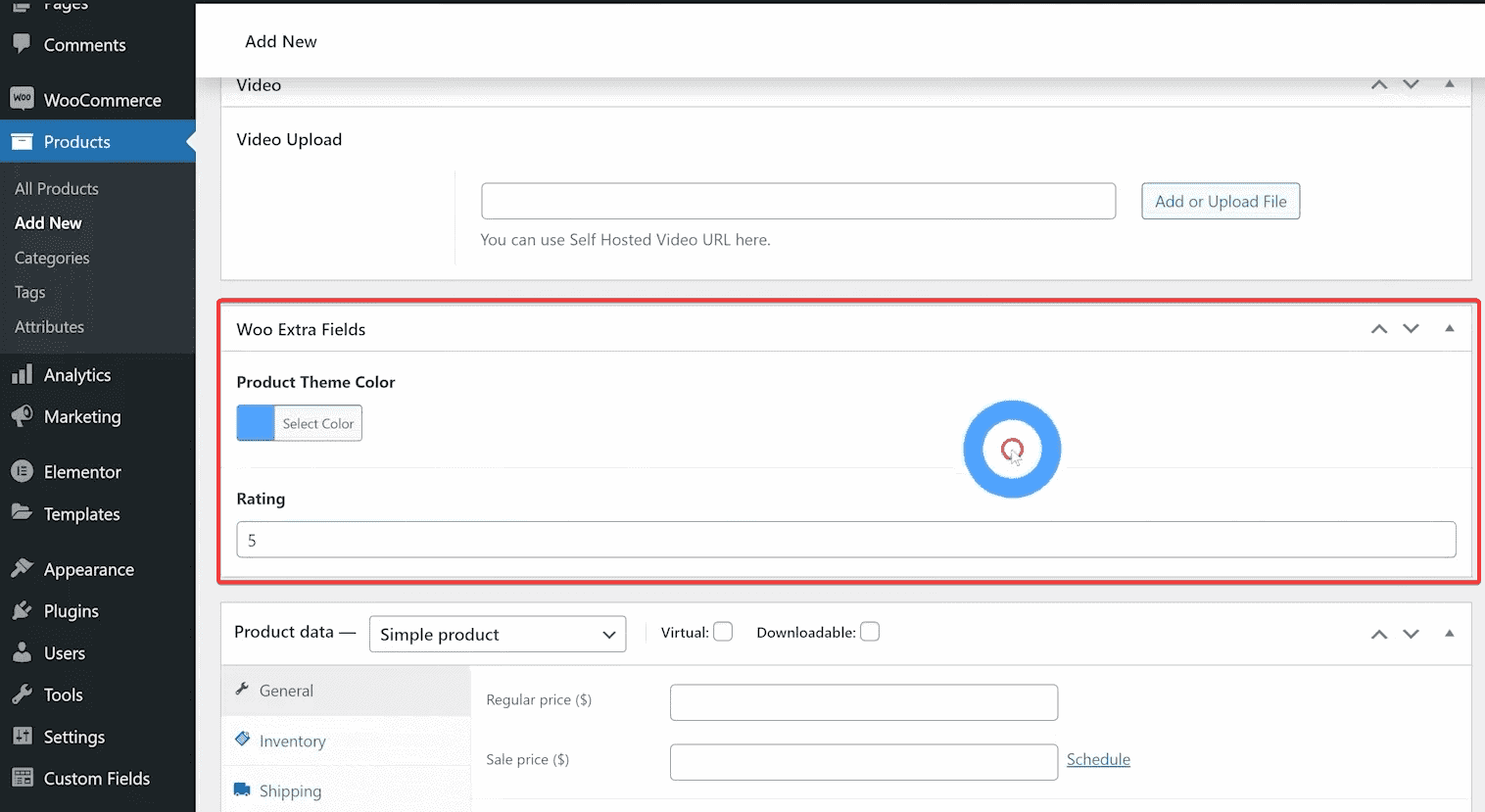
Task: Open the Add New submenu item
Action: (48, 222)
